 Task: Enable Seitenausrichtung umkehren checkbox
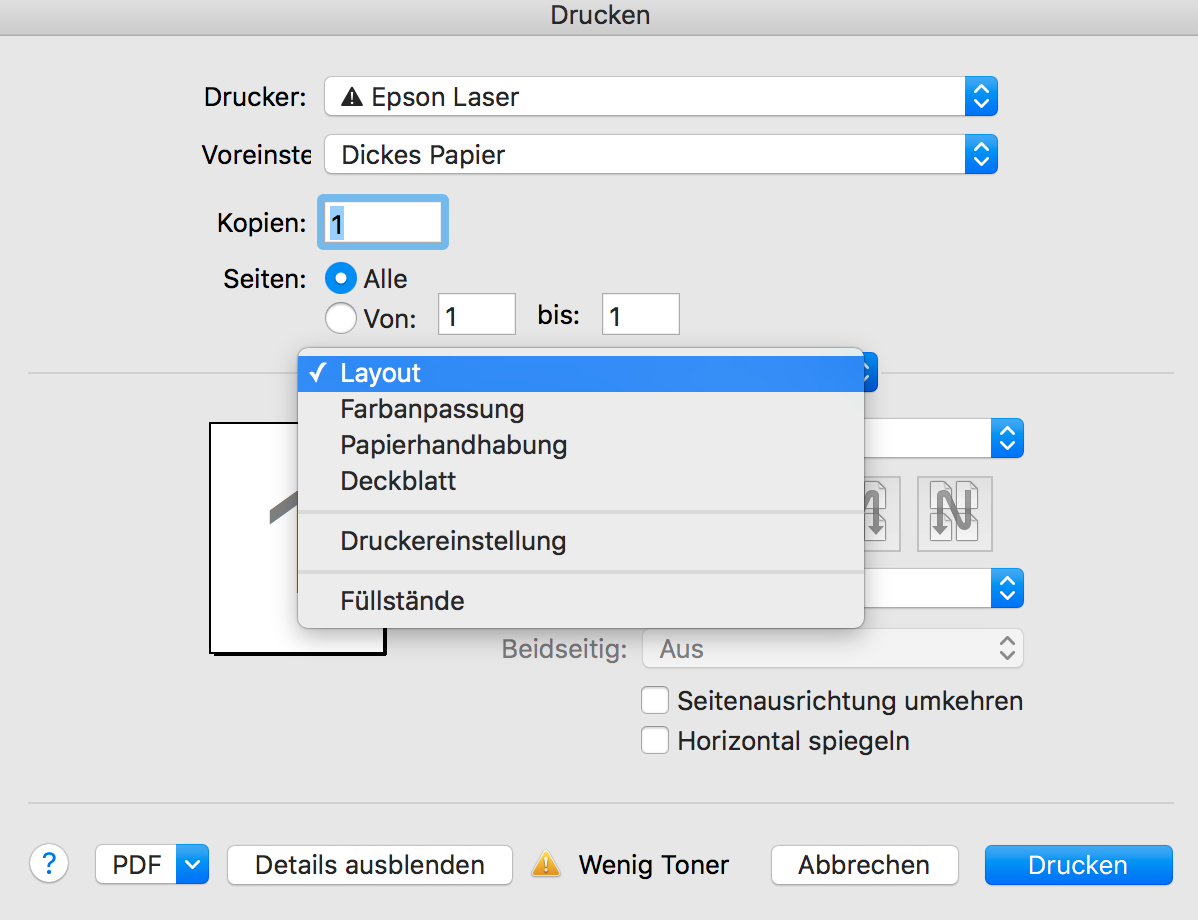[655, 700]
